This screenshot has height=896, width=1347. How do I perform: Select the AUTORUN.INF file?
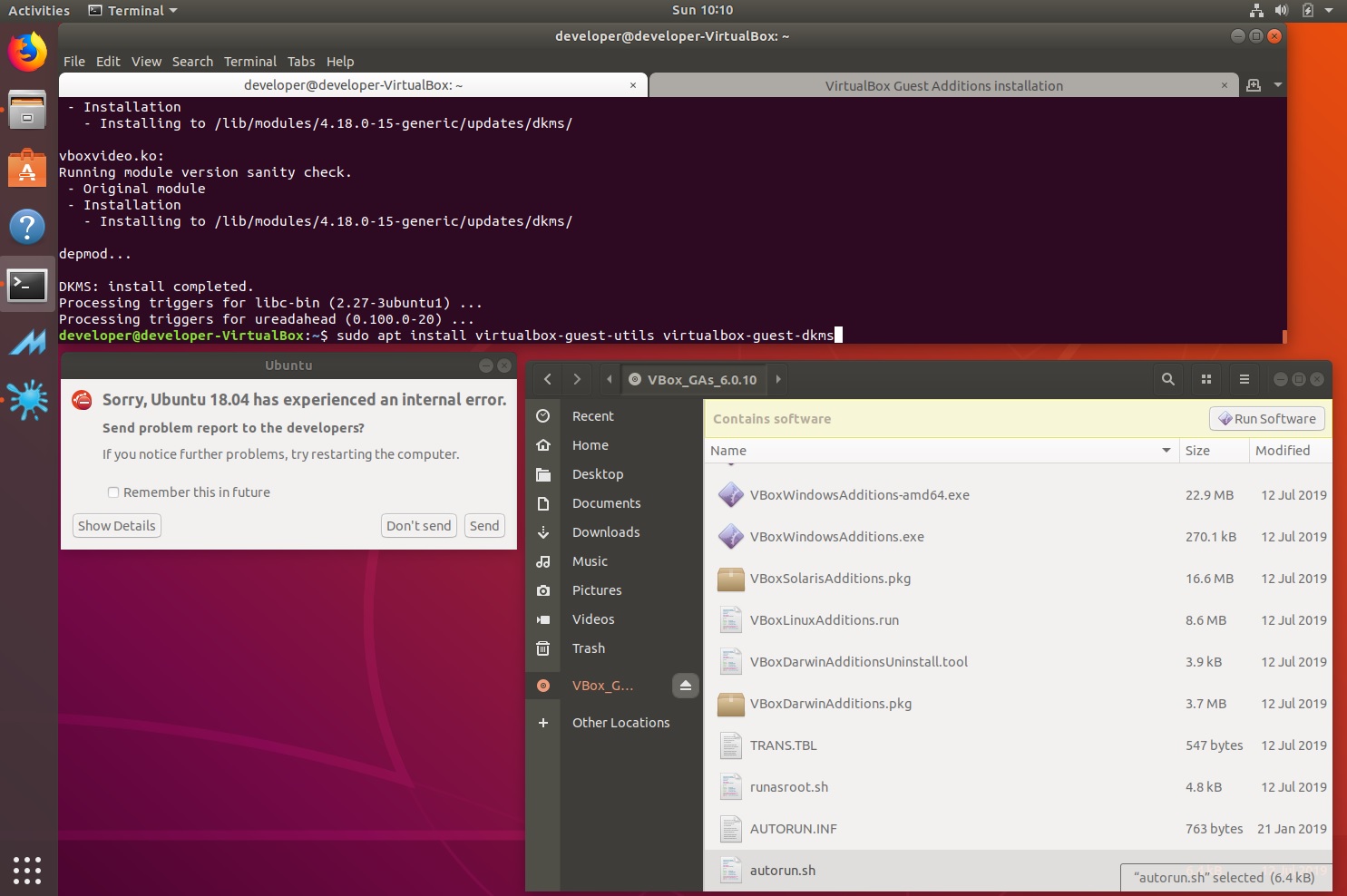1018,829
